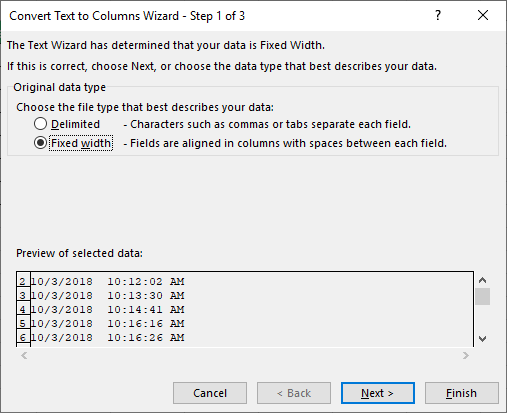
Task: Click the preview scroll up arrow
Action: pyautogui.click(x=482, y=280)
